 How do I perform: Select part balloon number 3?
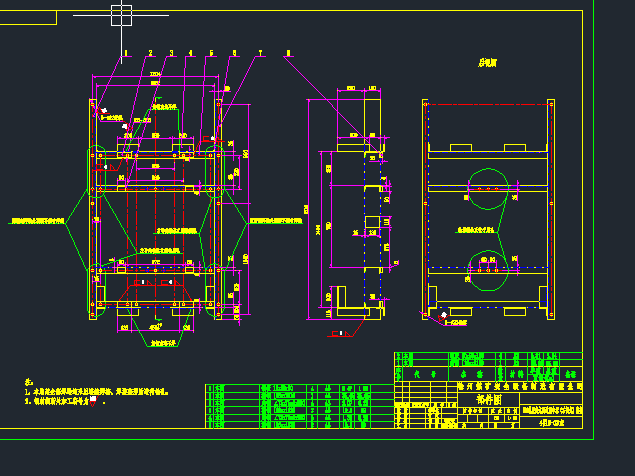[171, 53]
